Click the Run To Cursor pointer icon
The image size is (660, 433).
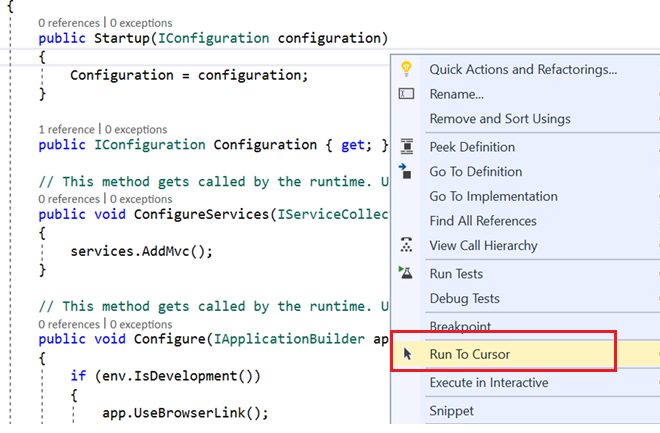[406, 353]
